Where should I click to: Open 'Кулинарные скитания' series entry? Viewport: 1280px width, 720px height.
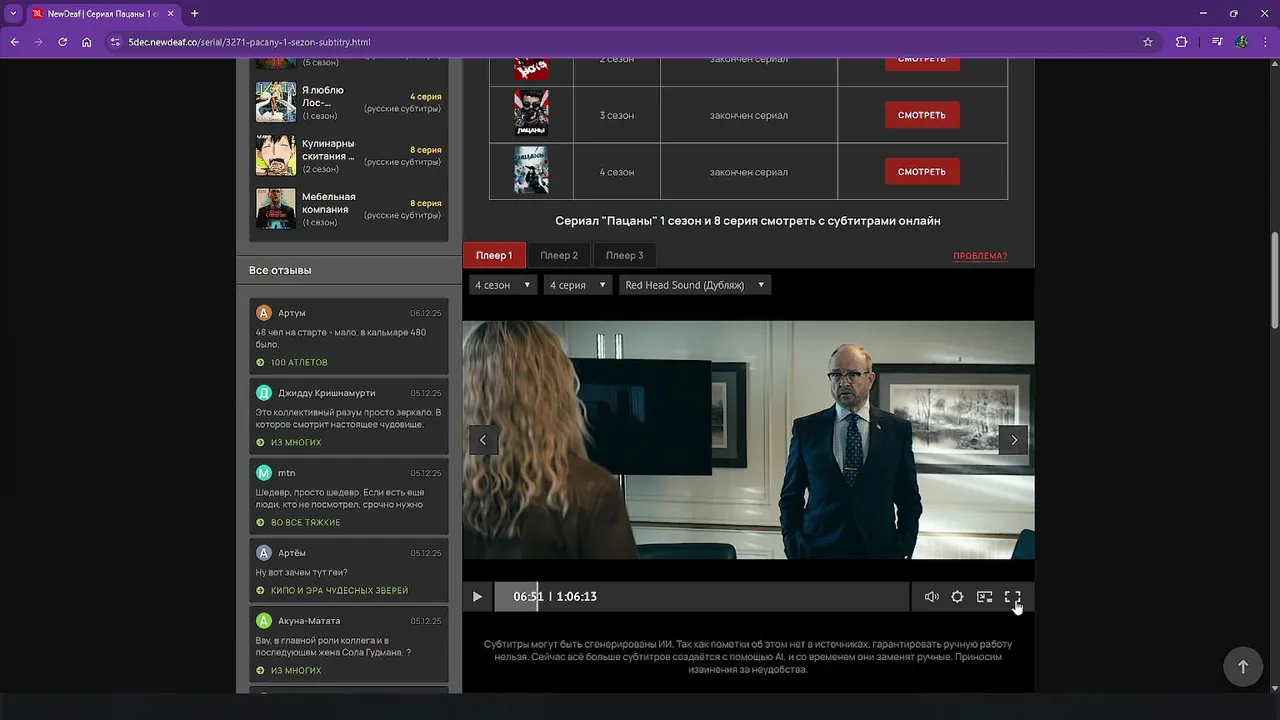[349, 156]
